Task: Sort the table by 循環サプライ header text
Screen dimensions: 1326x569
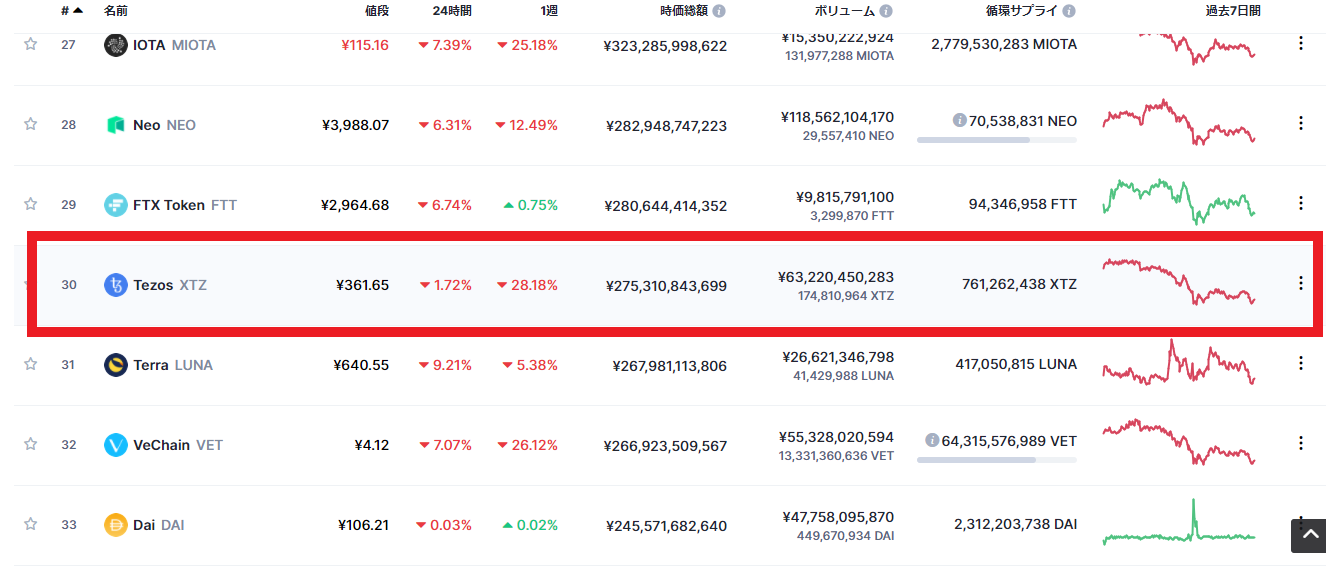Action: coord(1021,11)
